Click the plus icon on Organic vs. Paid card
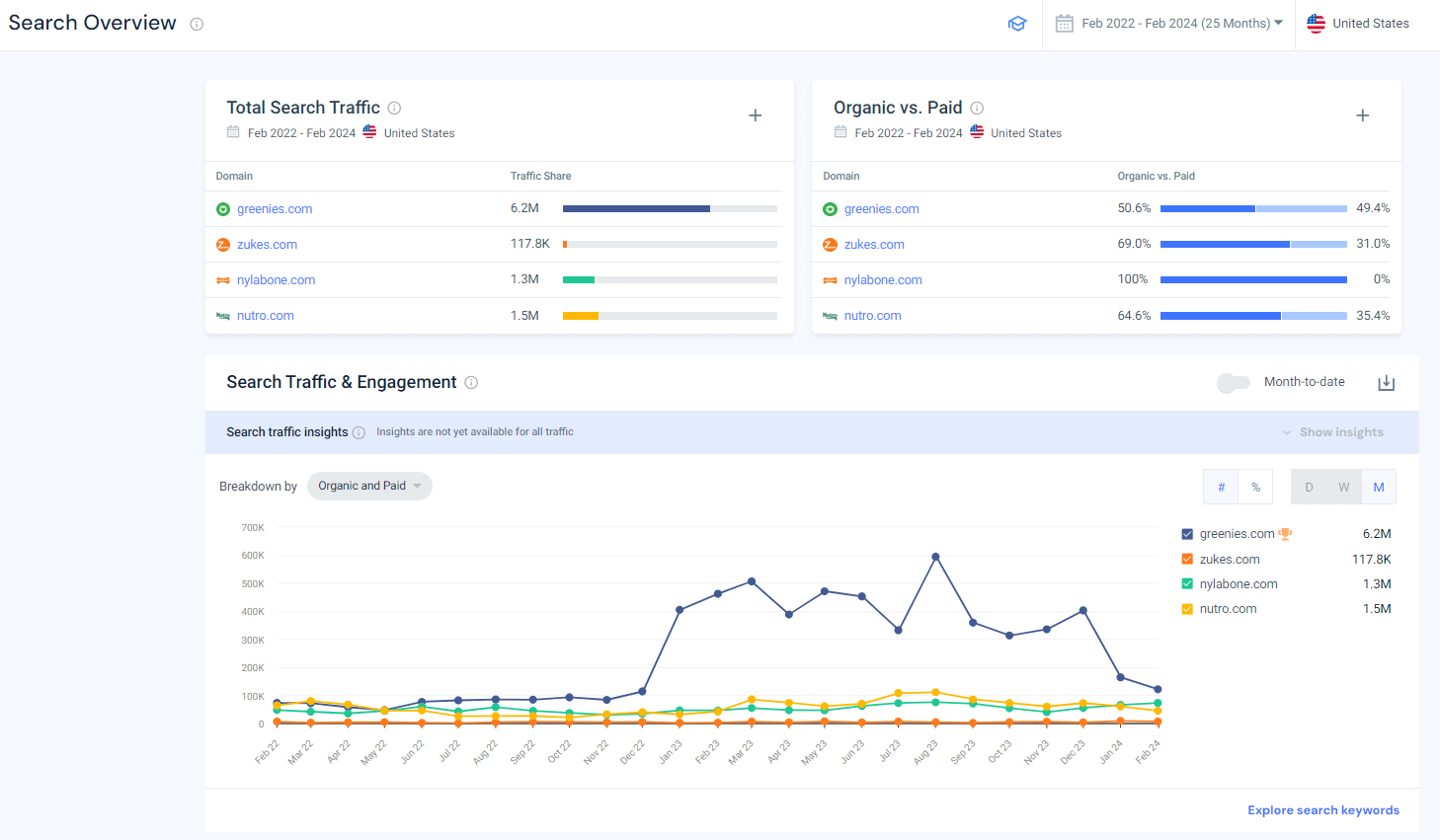Image resolution: width=1440 pixels, height=840 pixels. click(x=1363, y=115)
